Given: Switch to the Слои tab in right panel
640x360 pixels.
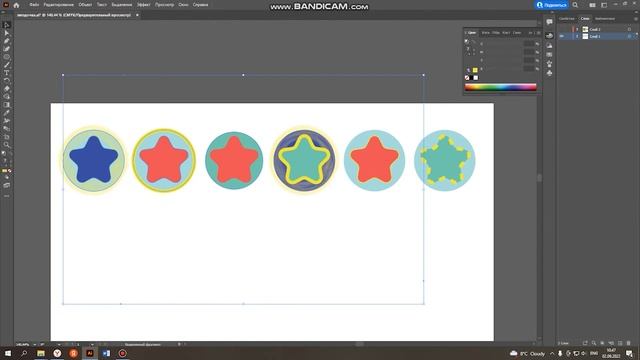Looking at the screenshot, I should pos(585,18).
